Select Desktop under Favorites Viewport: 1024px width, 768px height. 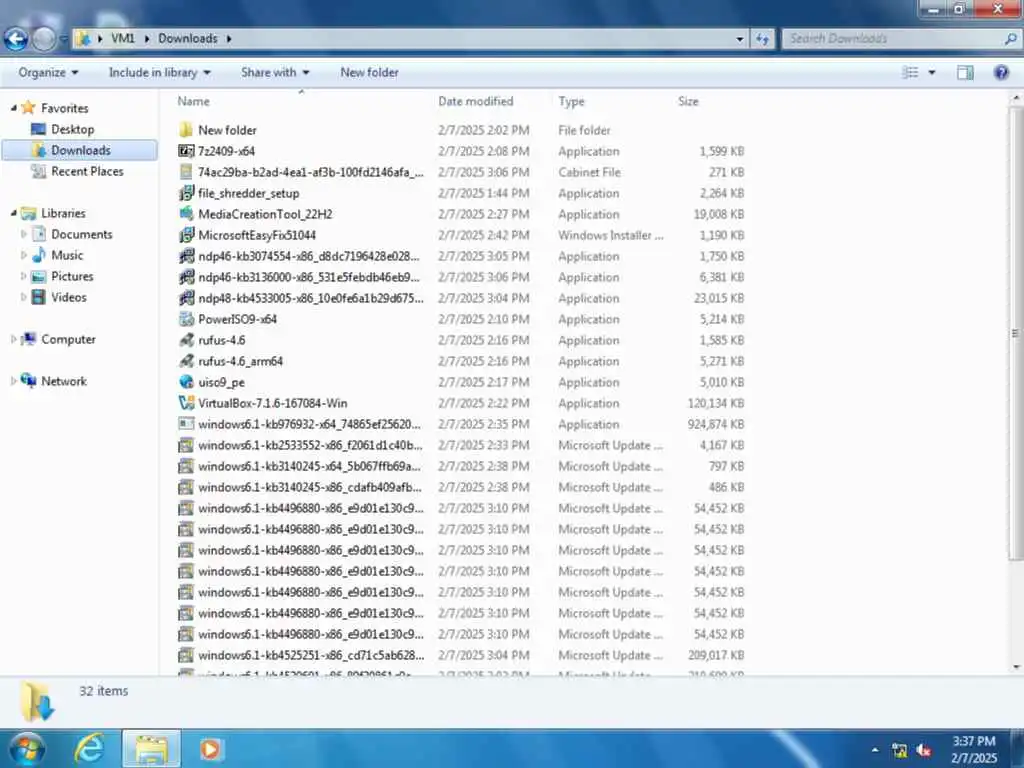tap(72, 129)
